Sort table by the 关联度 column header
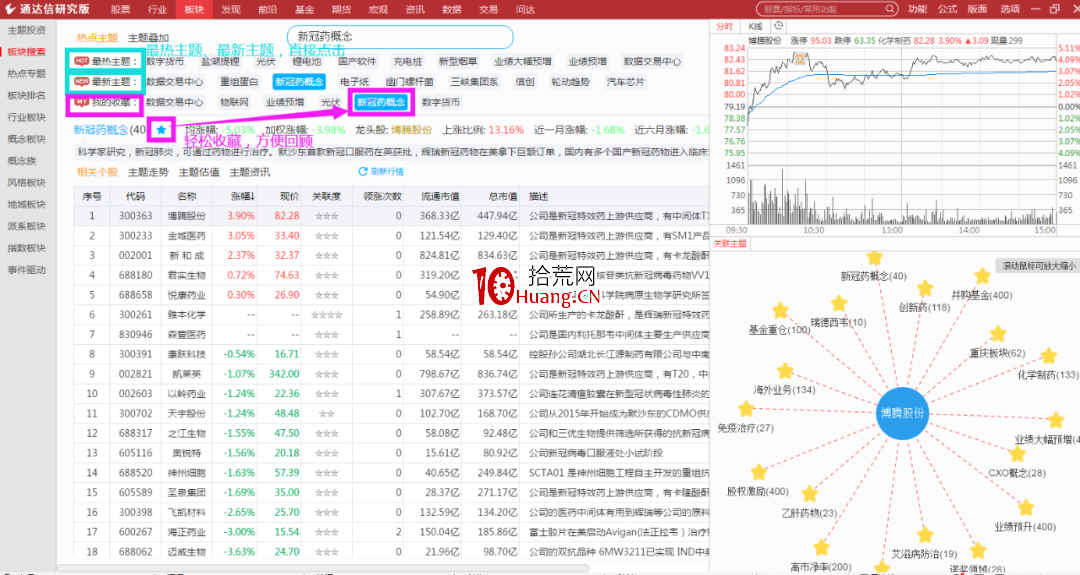Screen dimensions: 1080x575 point(326,196)
